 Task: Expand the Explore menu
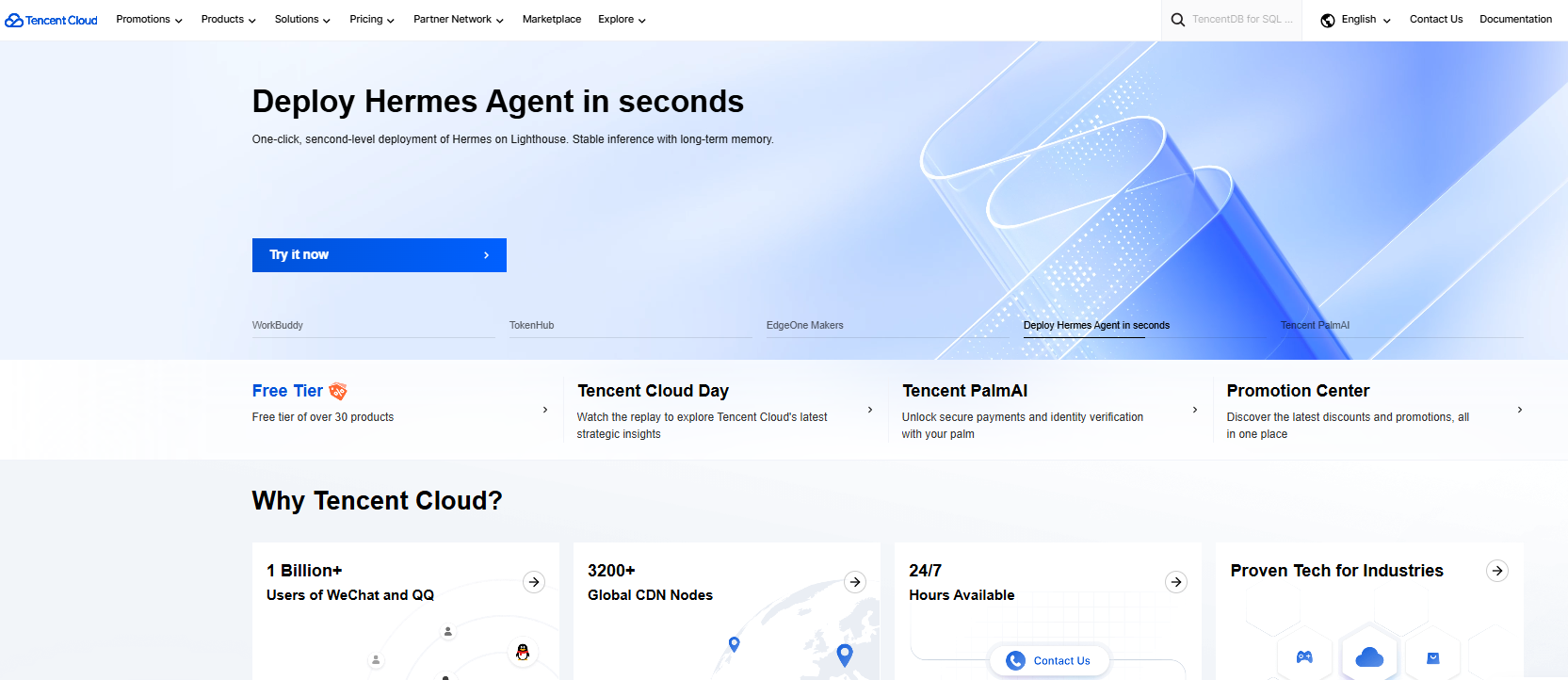click(x=622, y=20)
